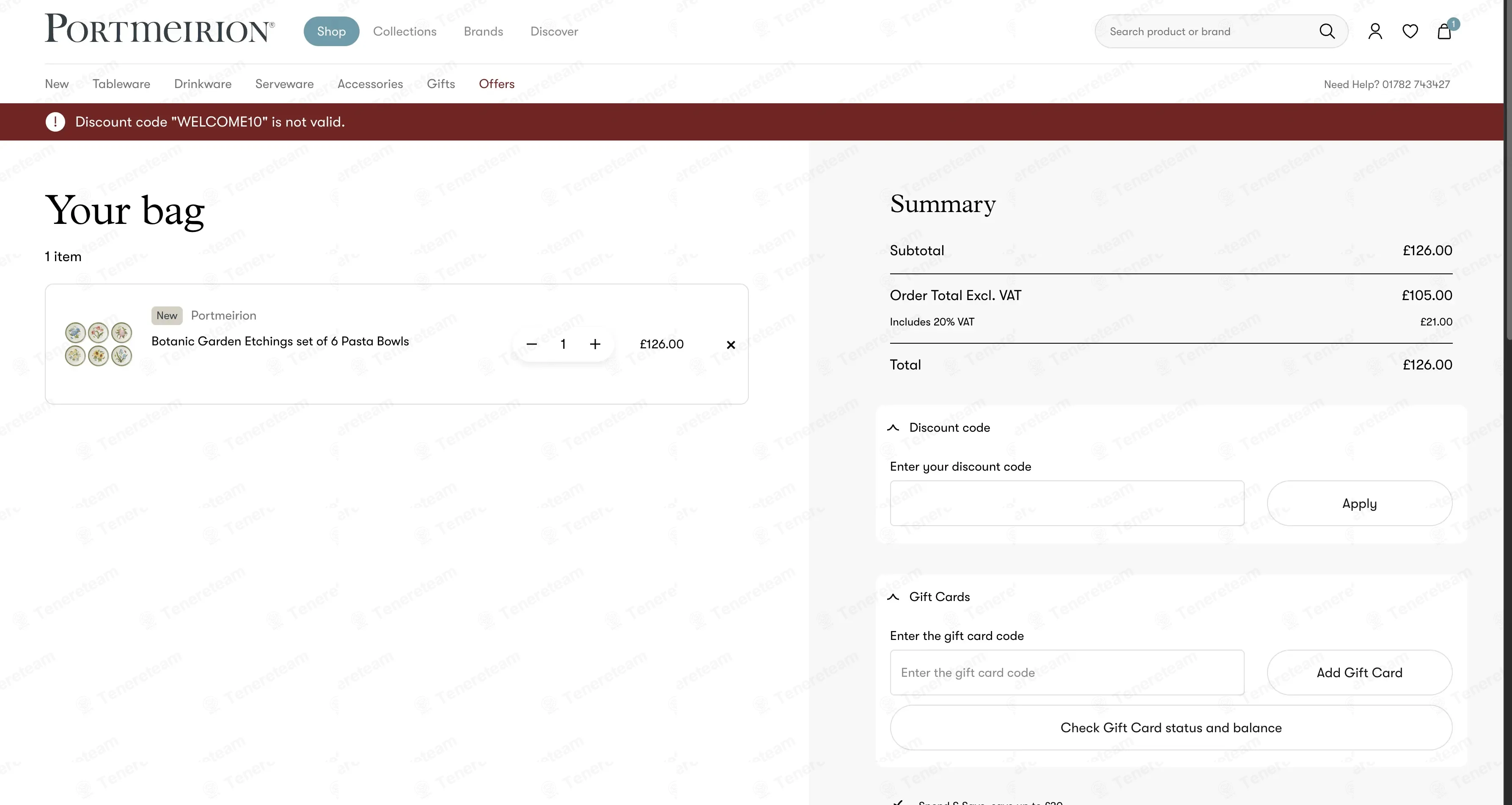The image size is (1512, 805).
Task: Click the Portmeirion brand label
Action: [224, 315]
